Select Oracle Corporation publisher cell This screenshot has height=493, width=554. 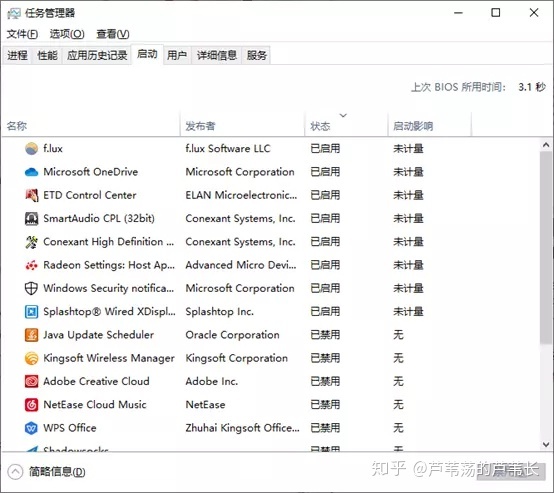(232, 335)
